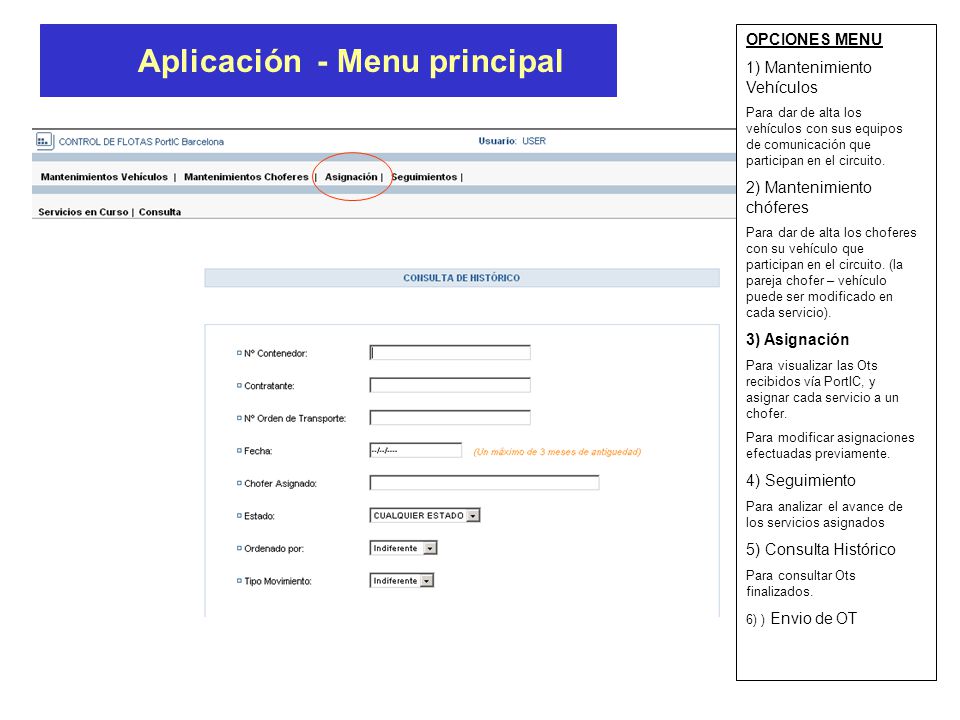Click the Nº Orden de Transporte field

(450, 418)
